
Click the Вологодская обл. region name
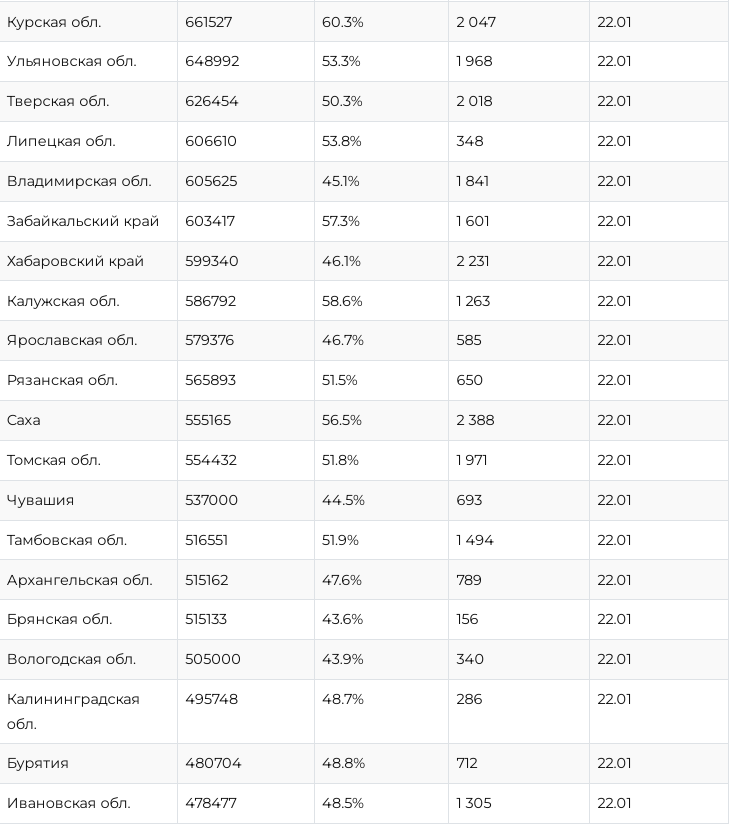pyautogui.click(x=71, y=660)
